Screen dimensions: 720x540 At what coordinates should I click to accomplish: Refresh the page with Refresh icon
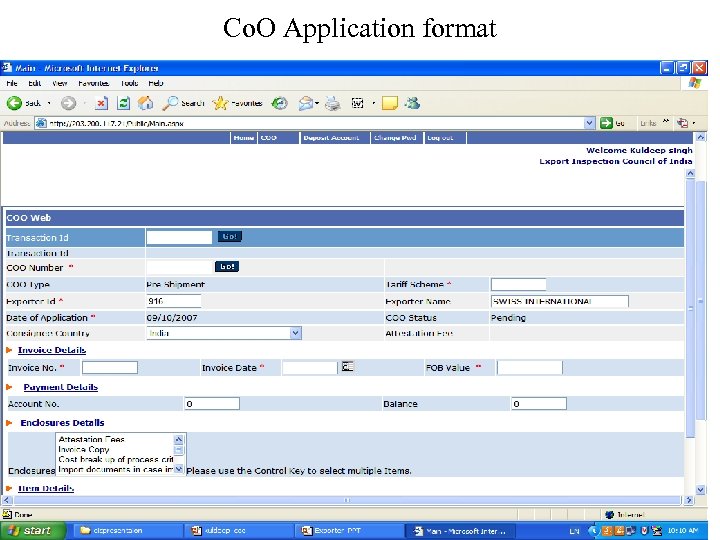coord(123,103)
